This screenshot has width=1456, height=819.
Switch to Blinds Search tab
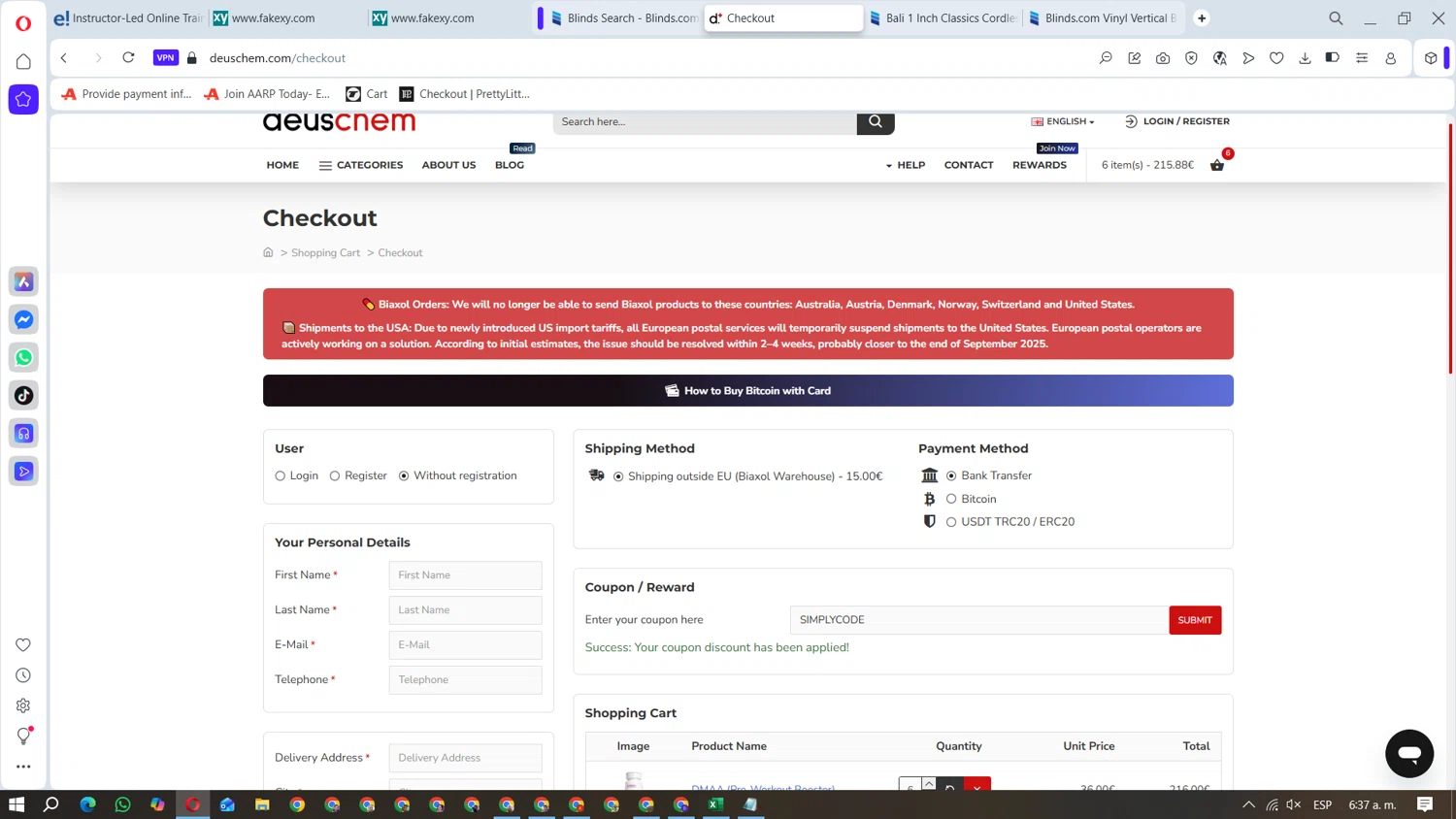(623, 18)
